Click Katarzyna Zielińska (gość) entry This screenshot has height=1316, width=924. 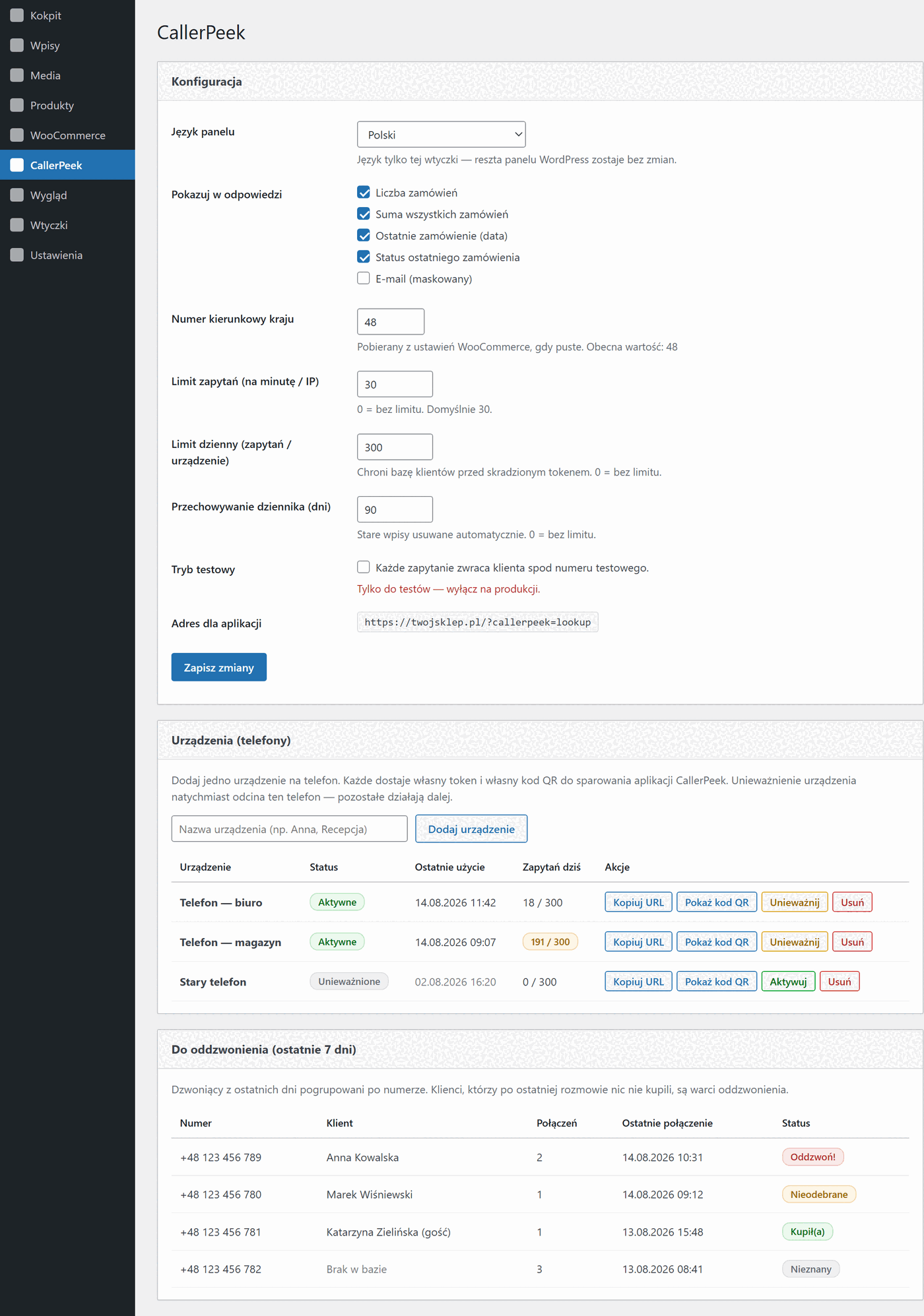389,1232
